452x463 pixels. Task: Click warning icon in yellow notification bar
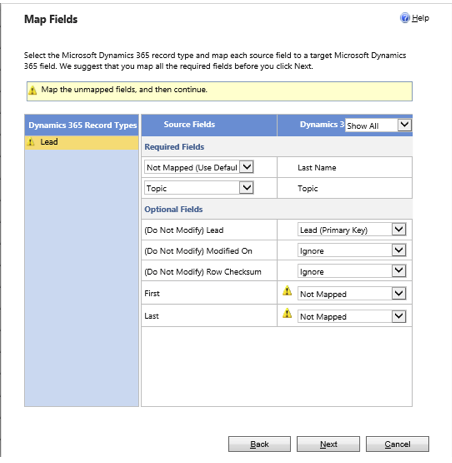(33, 90)
